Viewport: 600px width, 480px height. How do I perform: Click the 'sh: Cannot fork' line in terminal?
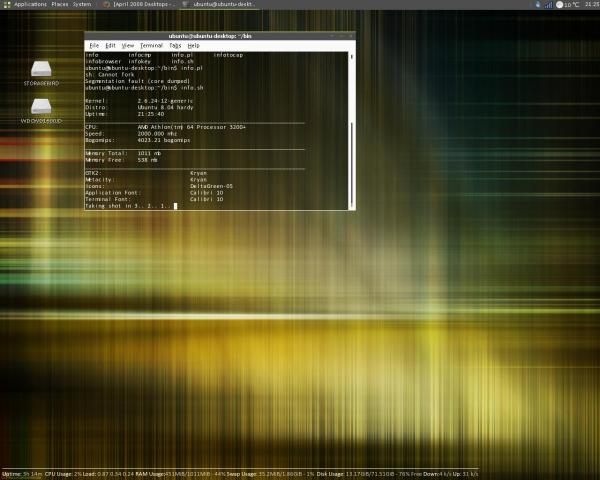(110, 75)
